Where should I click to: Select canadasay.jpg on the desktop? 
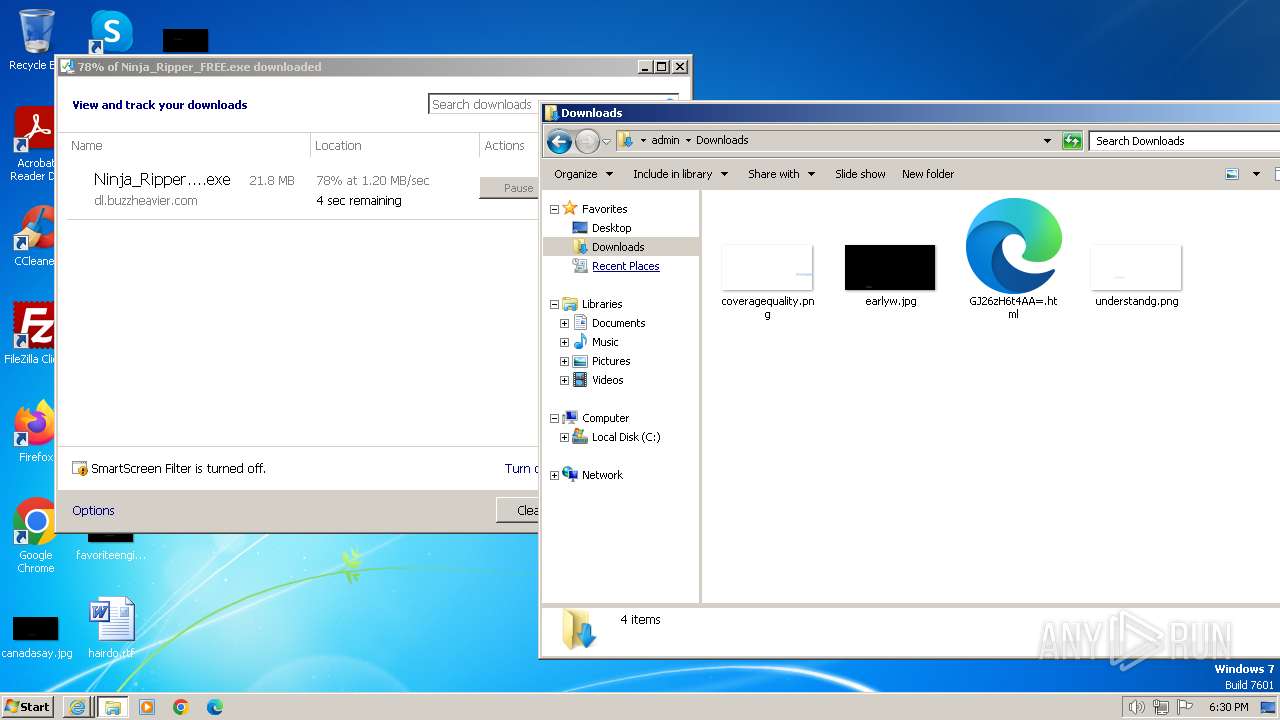(x=36, y=636)
